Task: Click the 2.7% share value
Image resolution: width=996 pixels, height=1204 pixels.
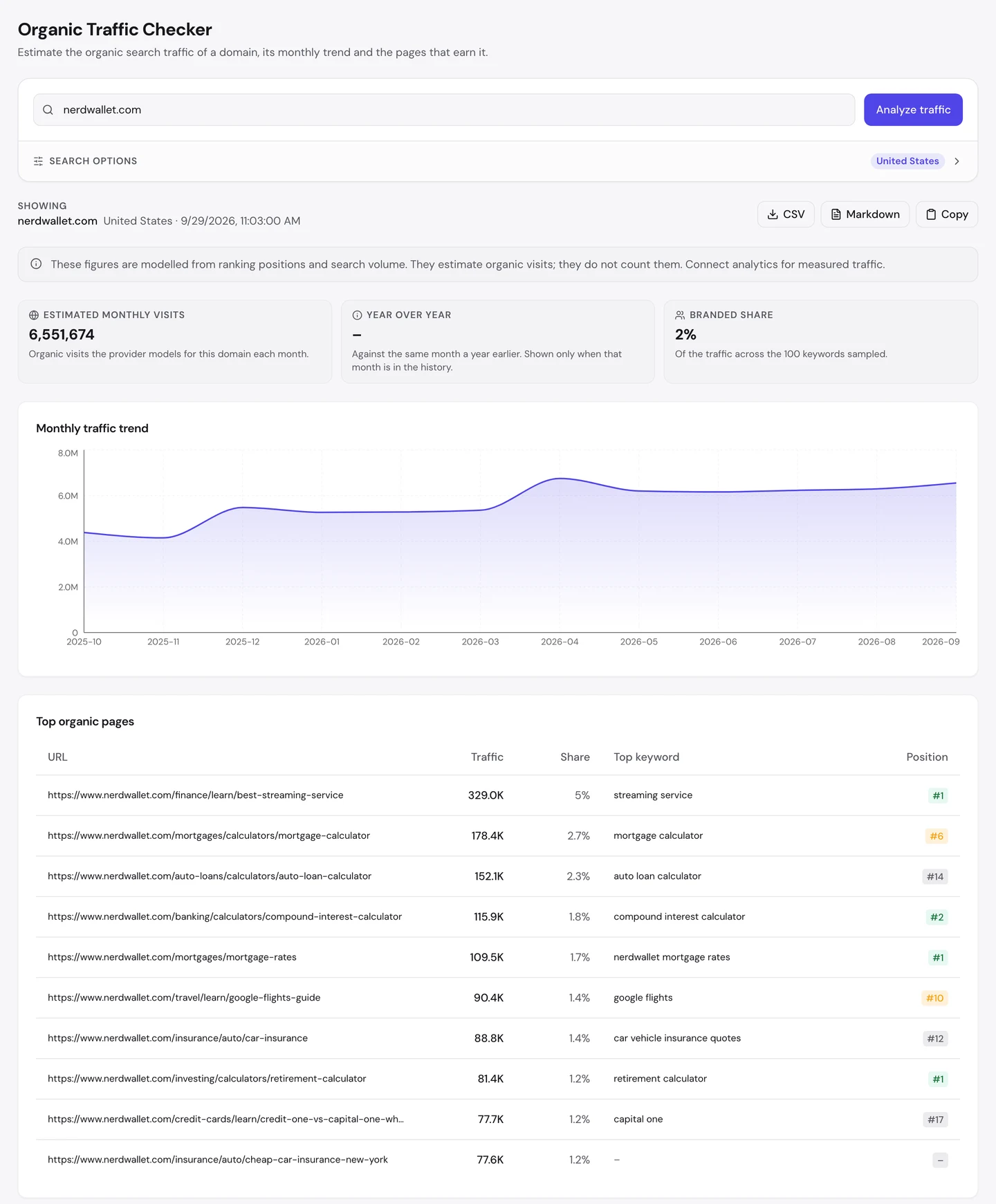Action: point(578,836)
